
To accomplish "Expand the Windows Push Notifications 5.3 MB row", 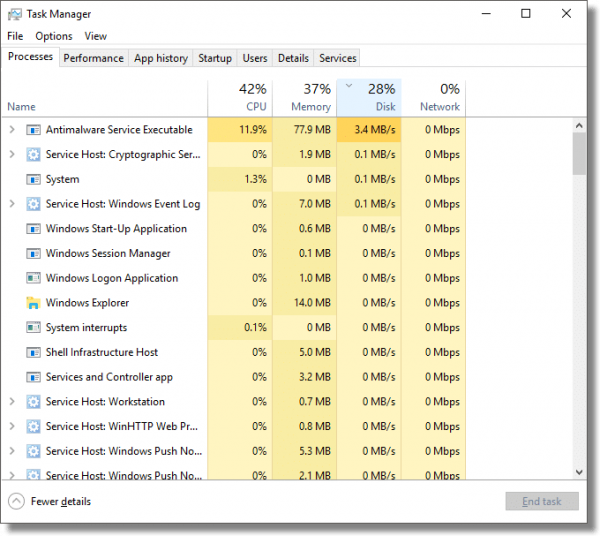I will pyautogui.click(x=12, y=451).
